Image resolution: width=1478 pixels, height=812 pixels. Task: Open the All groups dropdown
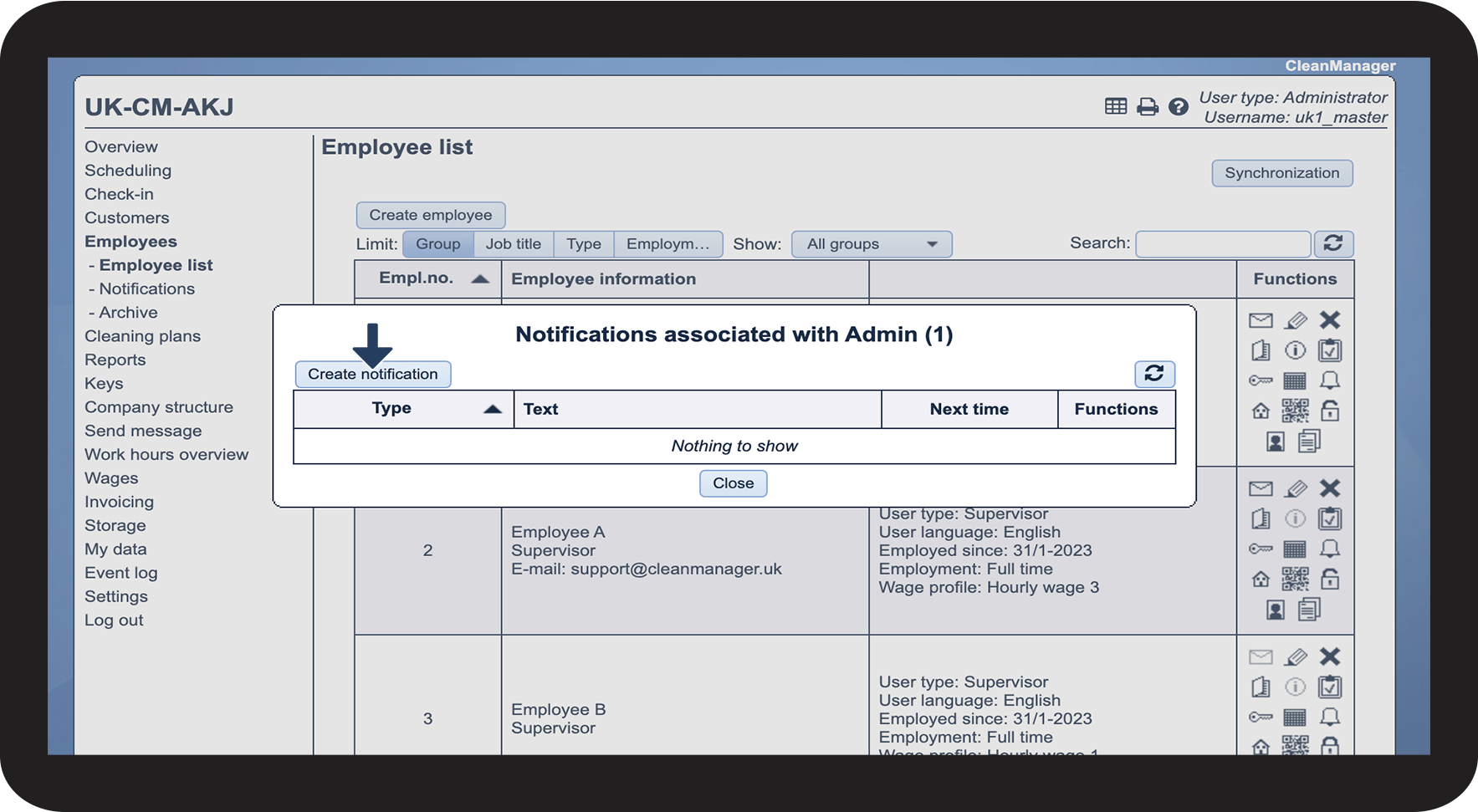(x=872, y=244)
